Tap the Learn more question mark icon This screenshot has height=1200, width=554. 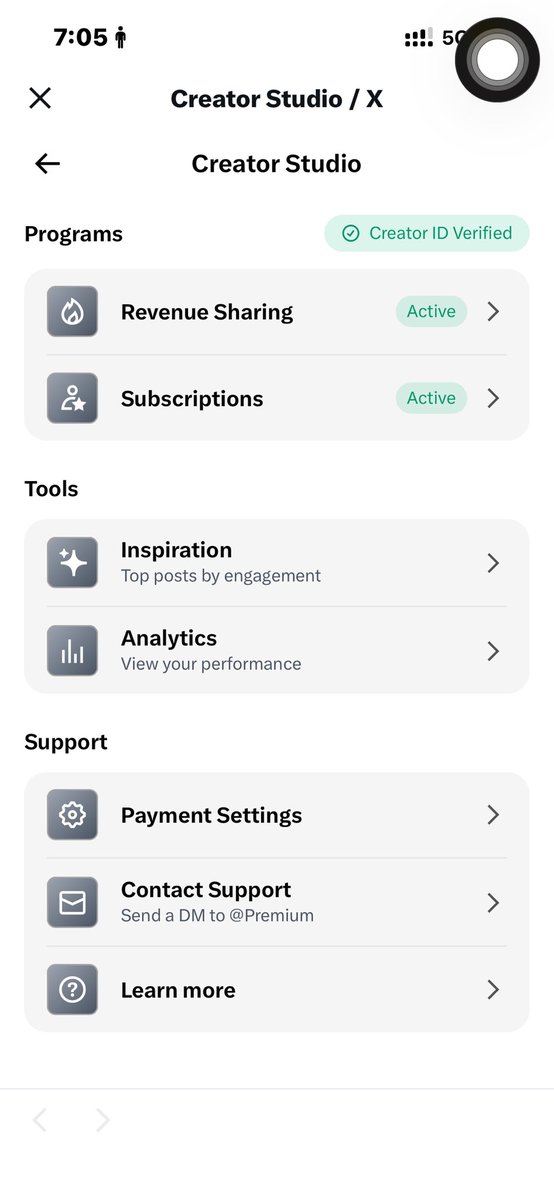pos(72,990)
